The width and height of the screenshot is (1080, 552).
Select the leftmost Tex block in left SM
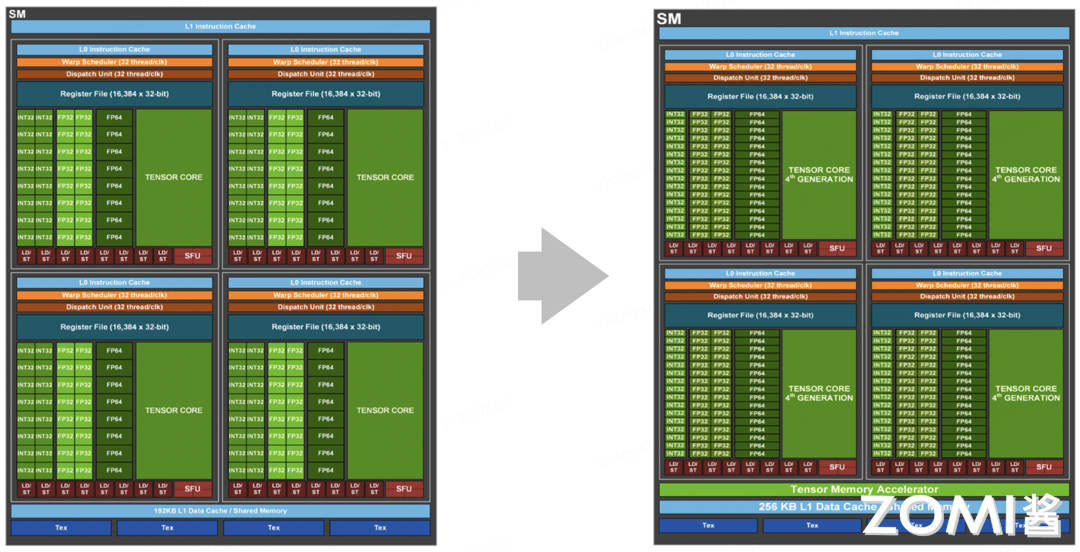(x=61, y=528)
